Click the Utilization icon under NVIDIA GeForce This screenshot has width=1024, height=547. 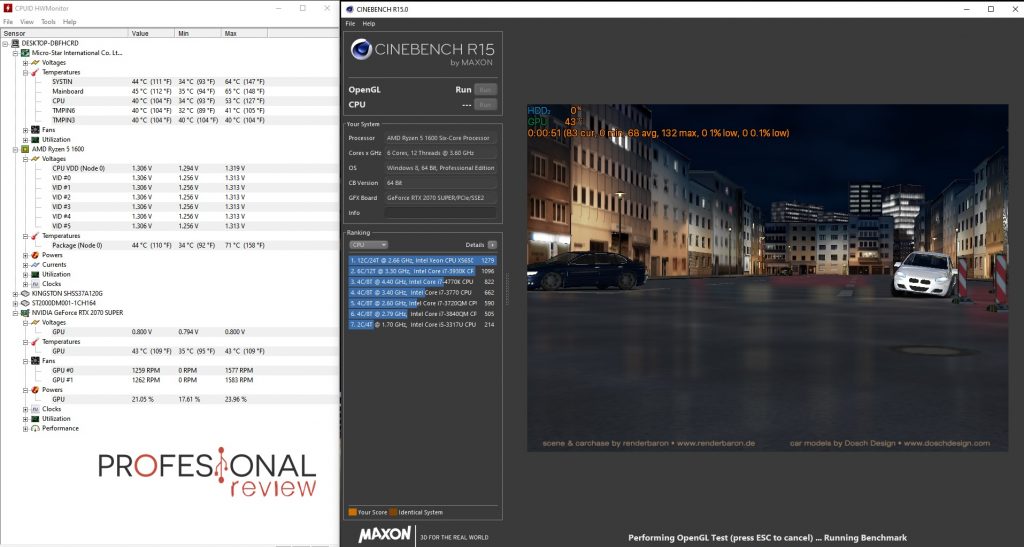(35, 418)
